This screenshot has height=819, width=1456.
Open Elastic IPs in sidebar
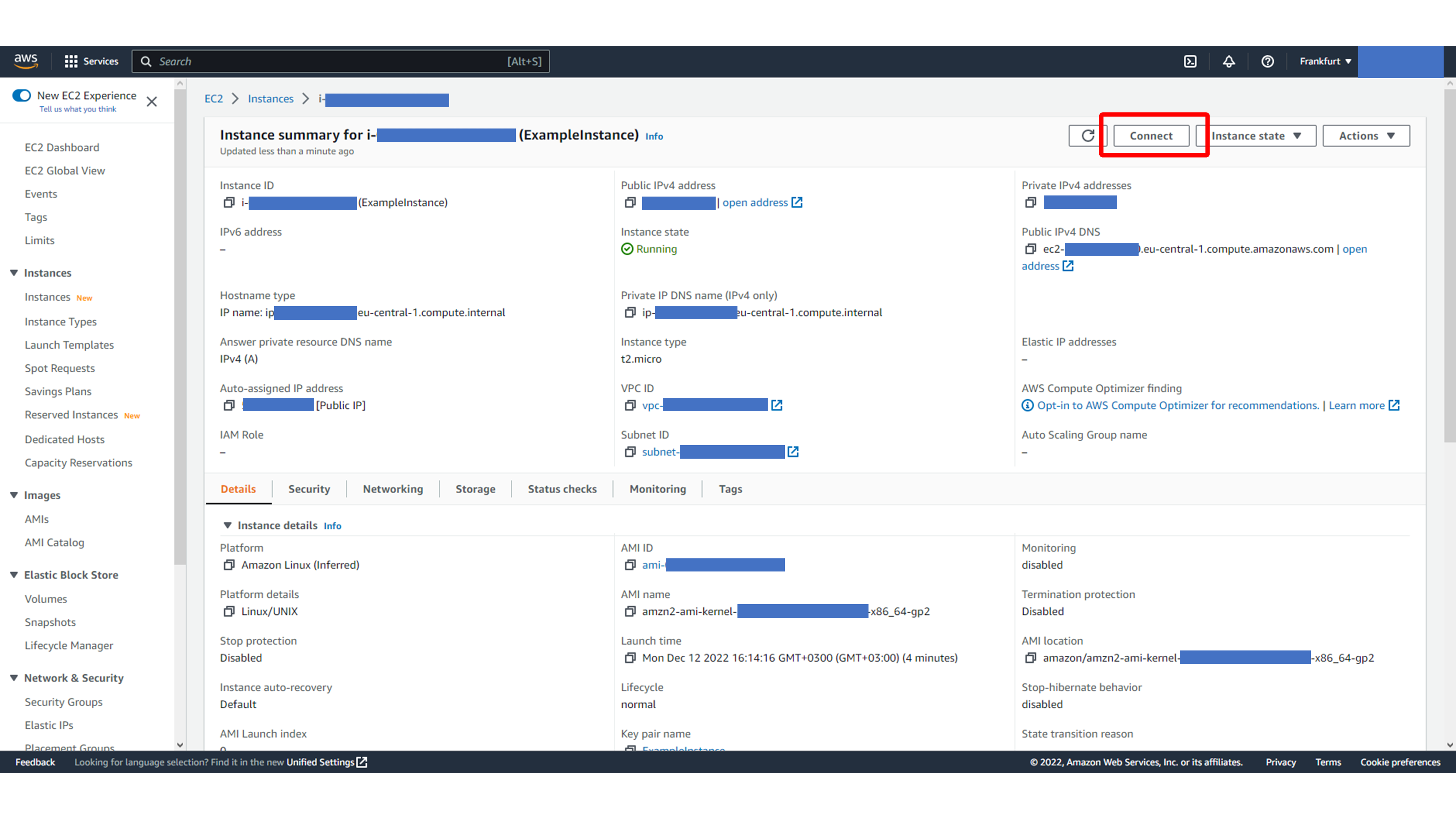tap(49, 725)
